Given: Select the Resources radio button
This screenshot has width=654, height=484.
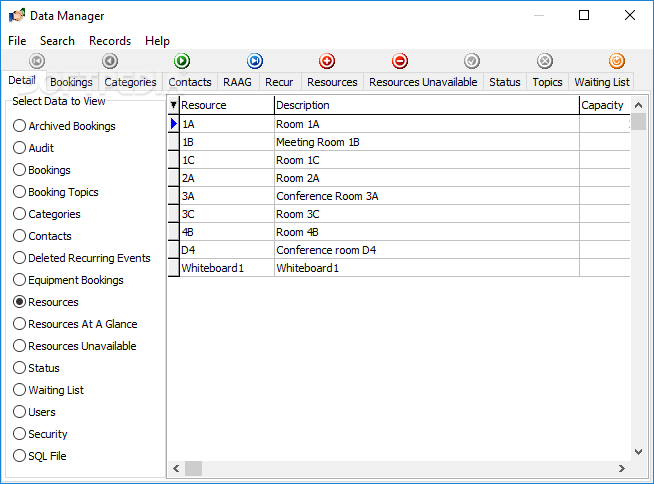Looking at the screenshot, I should pyautogui.click(x=19, y=302).
